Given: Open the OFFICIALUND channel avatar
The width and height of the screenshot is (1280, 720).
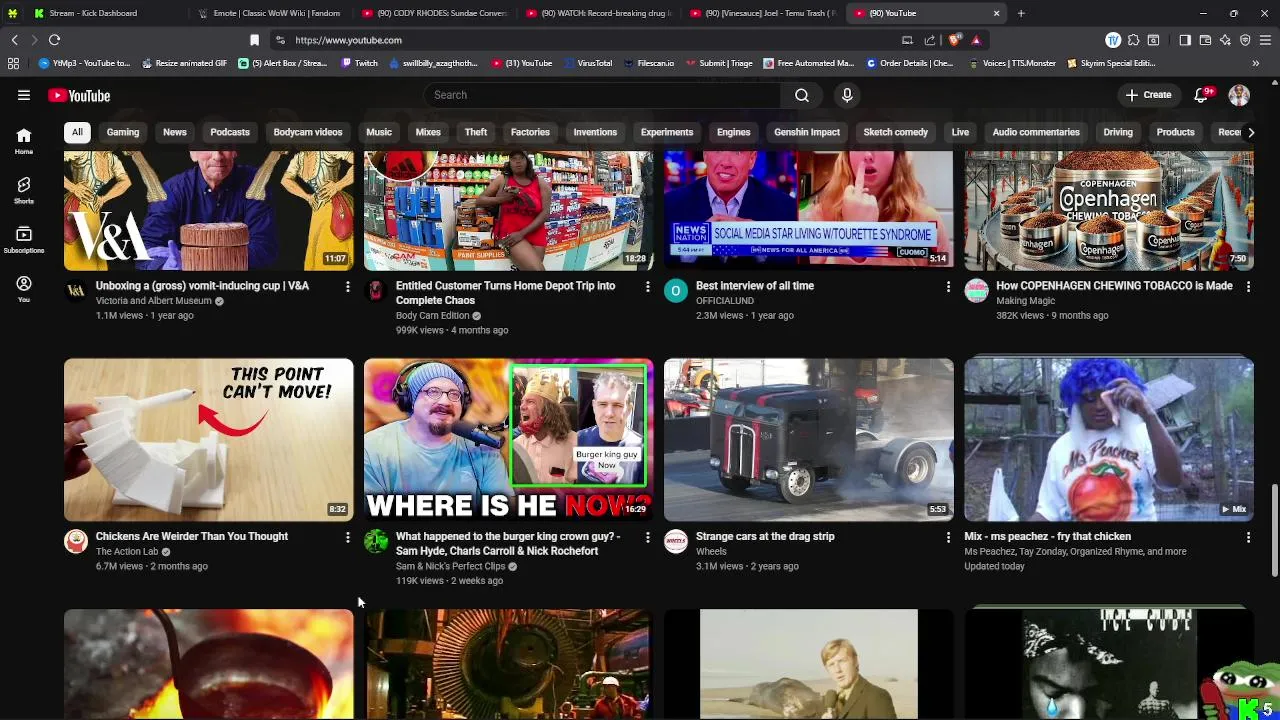Looking at the screenshot, I should click(x=676, y=291).
